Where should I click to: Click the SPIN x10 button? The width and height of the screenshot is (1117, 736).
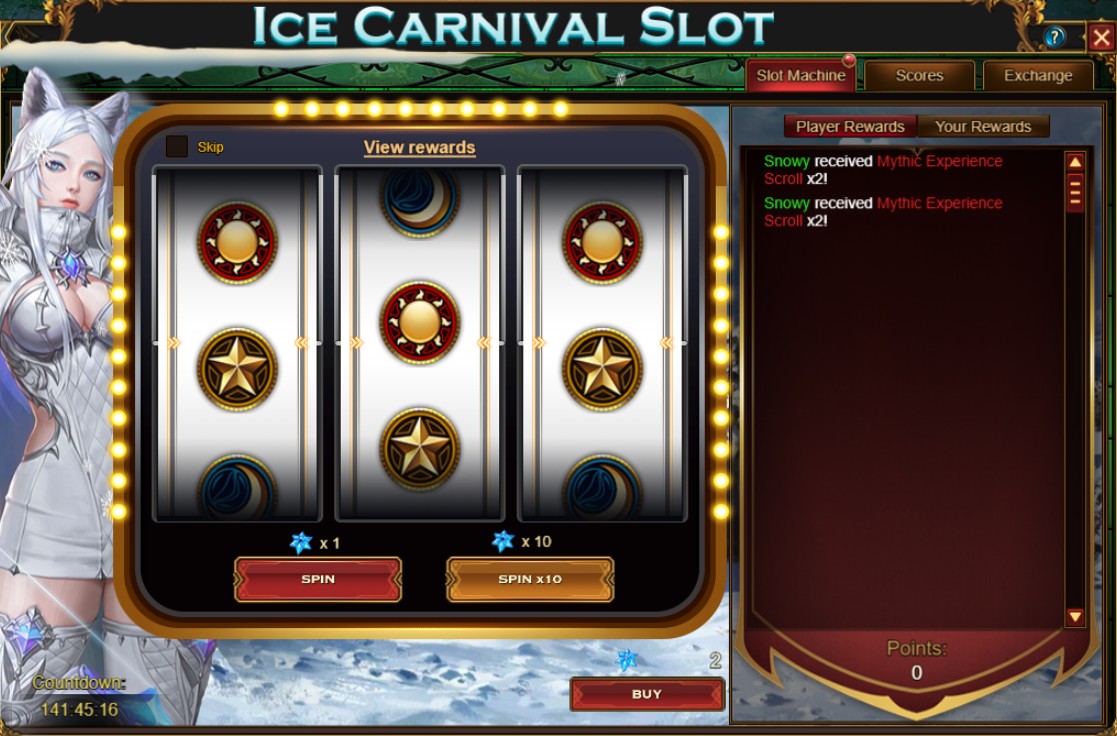coord(530,579)
